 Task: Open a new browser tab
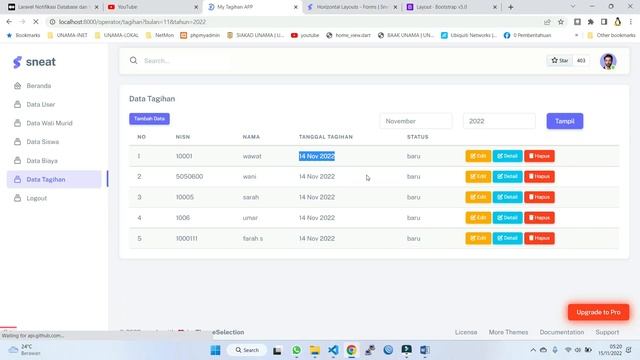tap(510, 7)
